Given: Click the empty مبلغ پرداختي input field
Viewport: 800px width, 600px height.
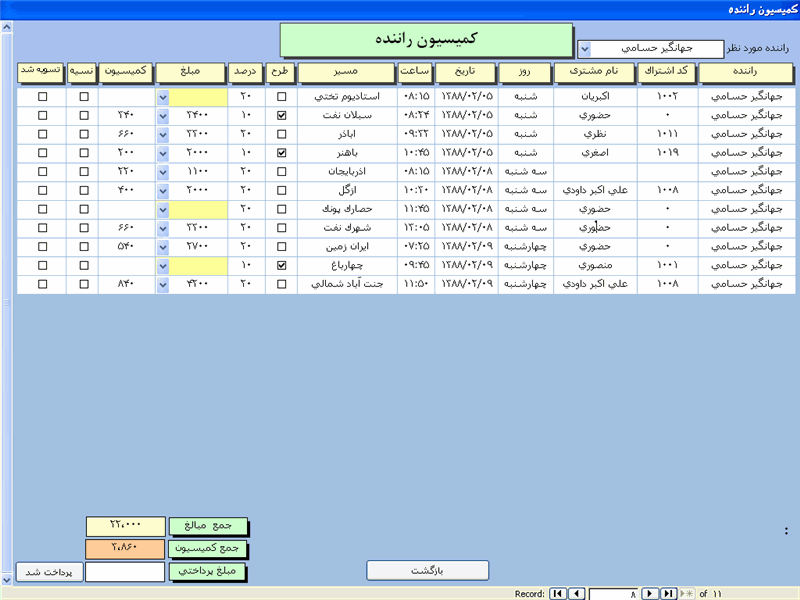Looking at the screenshot, I should click(x=124, y=573).
